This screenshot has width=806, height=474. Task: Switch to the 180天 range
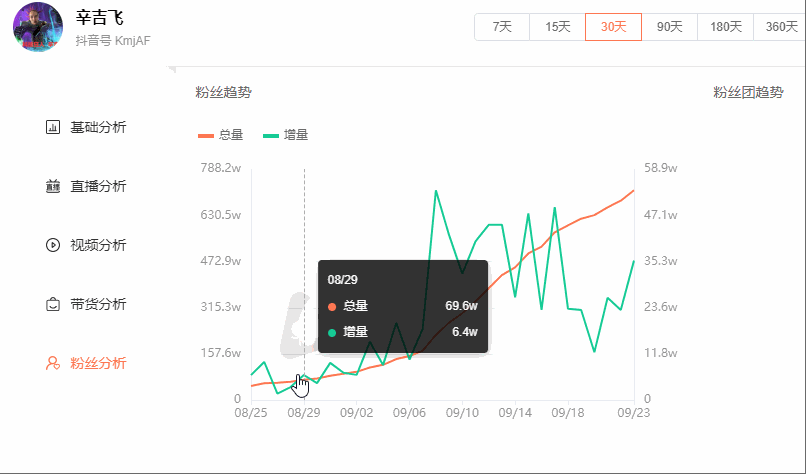pos(725,27)
